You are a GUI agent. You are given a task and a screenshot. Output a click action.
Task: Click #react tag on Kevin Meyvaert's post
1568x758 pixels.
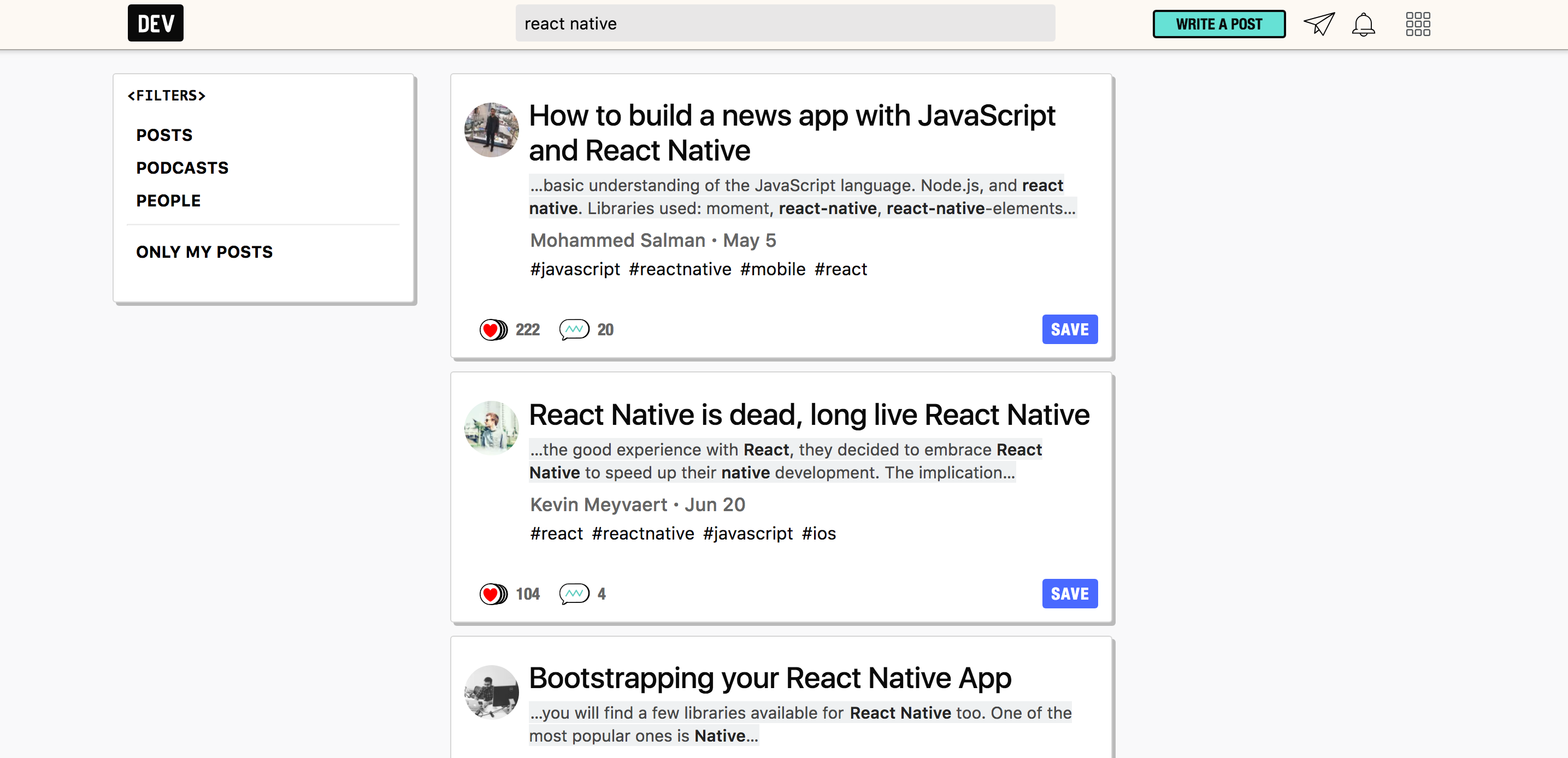556,534
